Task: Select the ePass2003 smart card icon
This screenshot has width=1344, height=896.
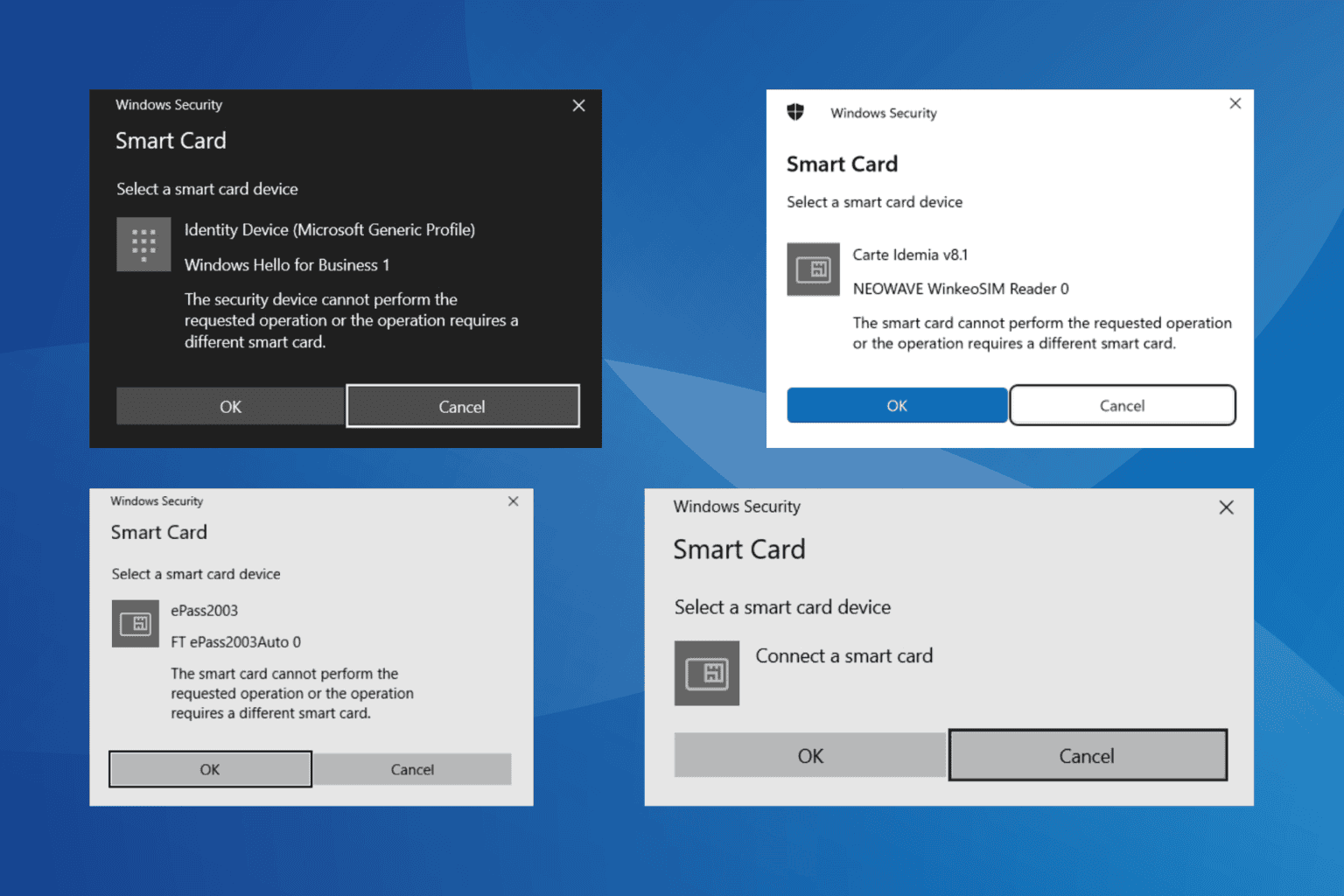Action: point(136,624)
